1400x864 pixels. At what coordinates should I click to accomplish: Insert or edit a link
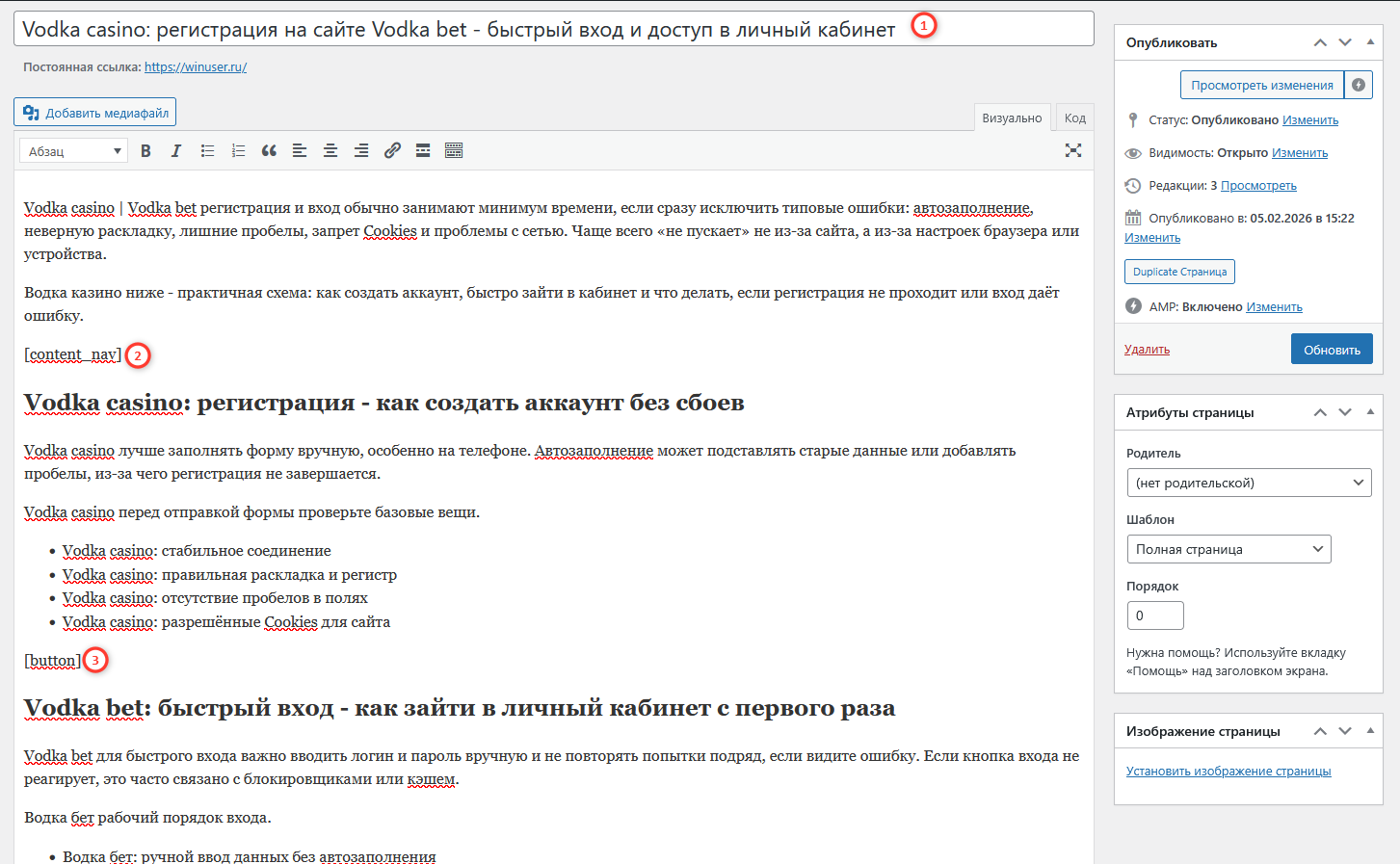click(x=392, y=150)
